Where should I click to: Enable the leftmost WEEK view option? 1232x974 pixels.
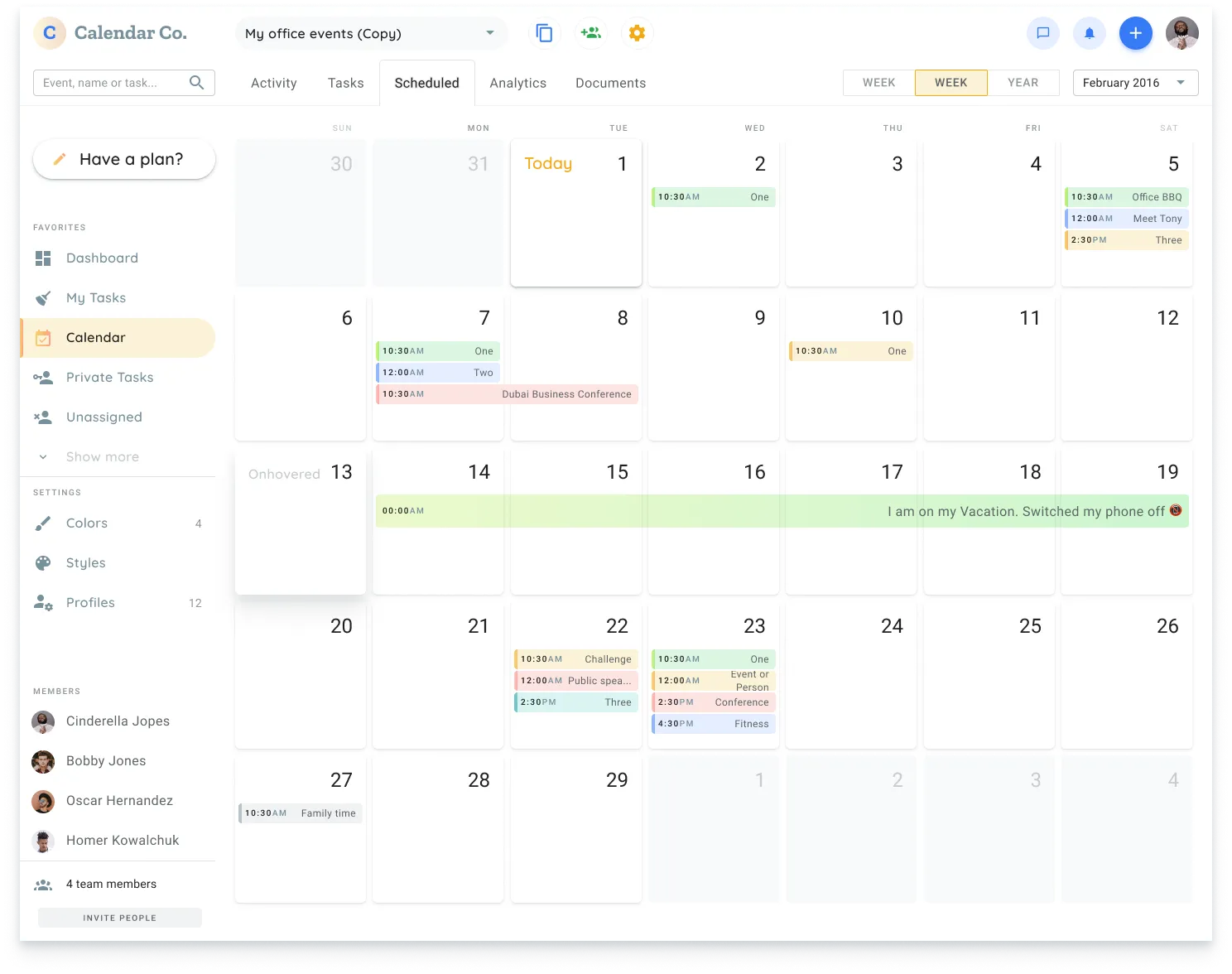point(878,82)
